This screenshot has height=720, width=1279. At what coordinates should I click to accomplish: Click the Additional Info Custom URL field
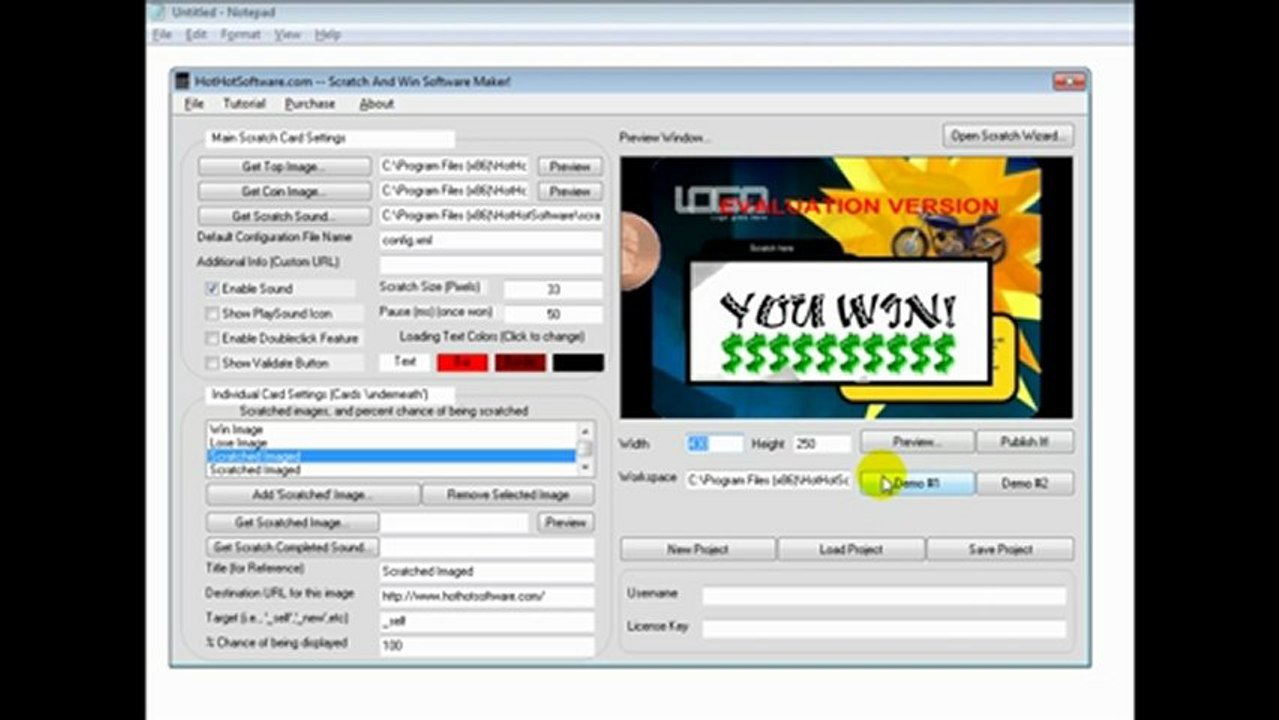pyautogui.click(x=491, y=265)
